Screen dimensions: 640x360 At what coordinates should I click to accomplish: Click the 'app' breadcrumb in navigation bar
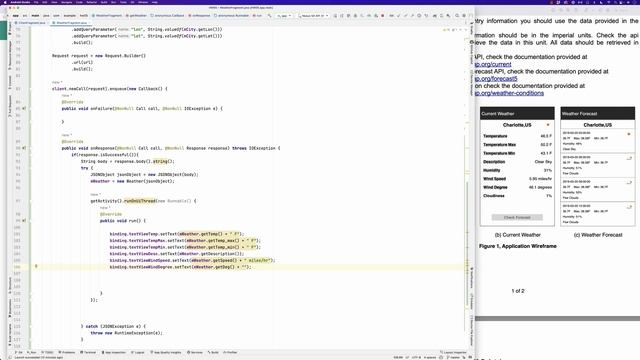pos(16,16)
